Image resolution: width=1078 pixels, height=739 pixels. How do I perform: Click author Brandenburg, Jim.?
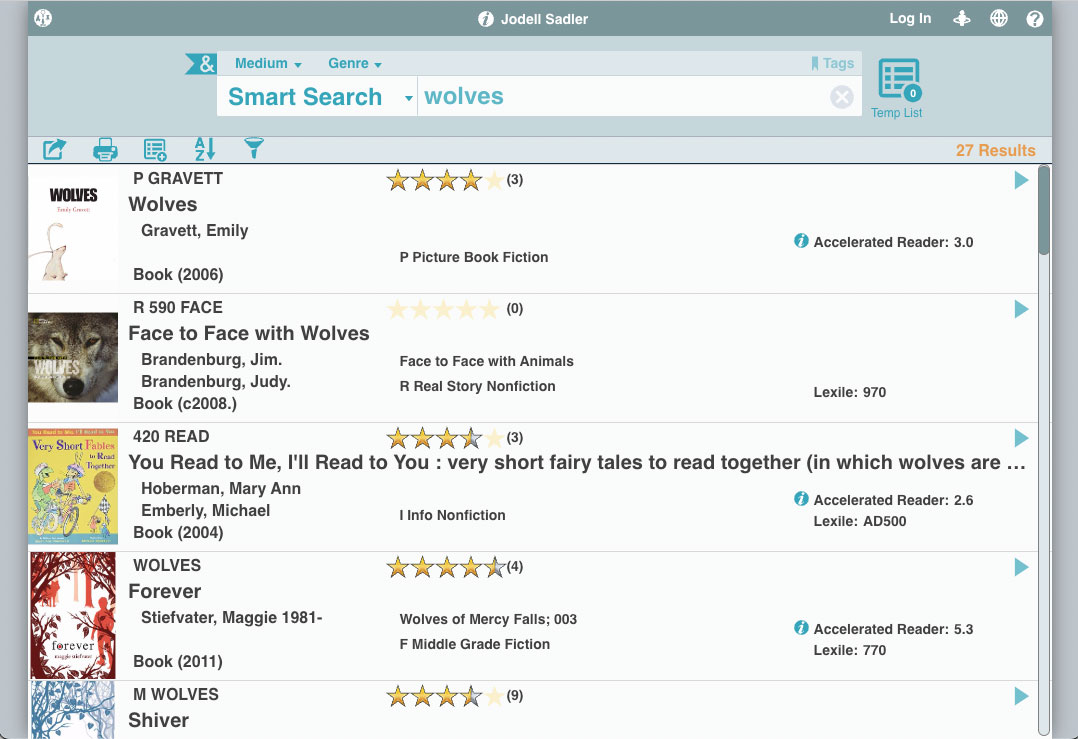[212, 360]
